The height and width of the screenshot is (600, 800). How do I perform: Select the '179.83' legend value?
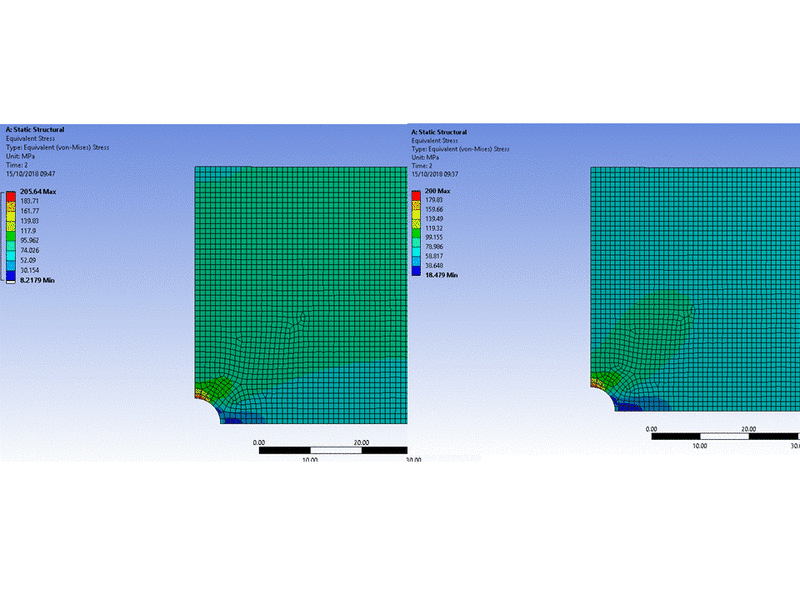point(434,200)
